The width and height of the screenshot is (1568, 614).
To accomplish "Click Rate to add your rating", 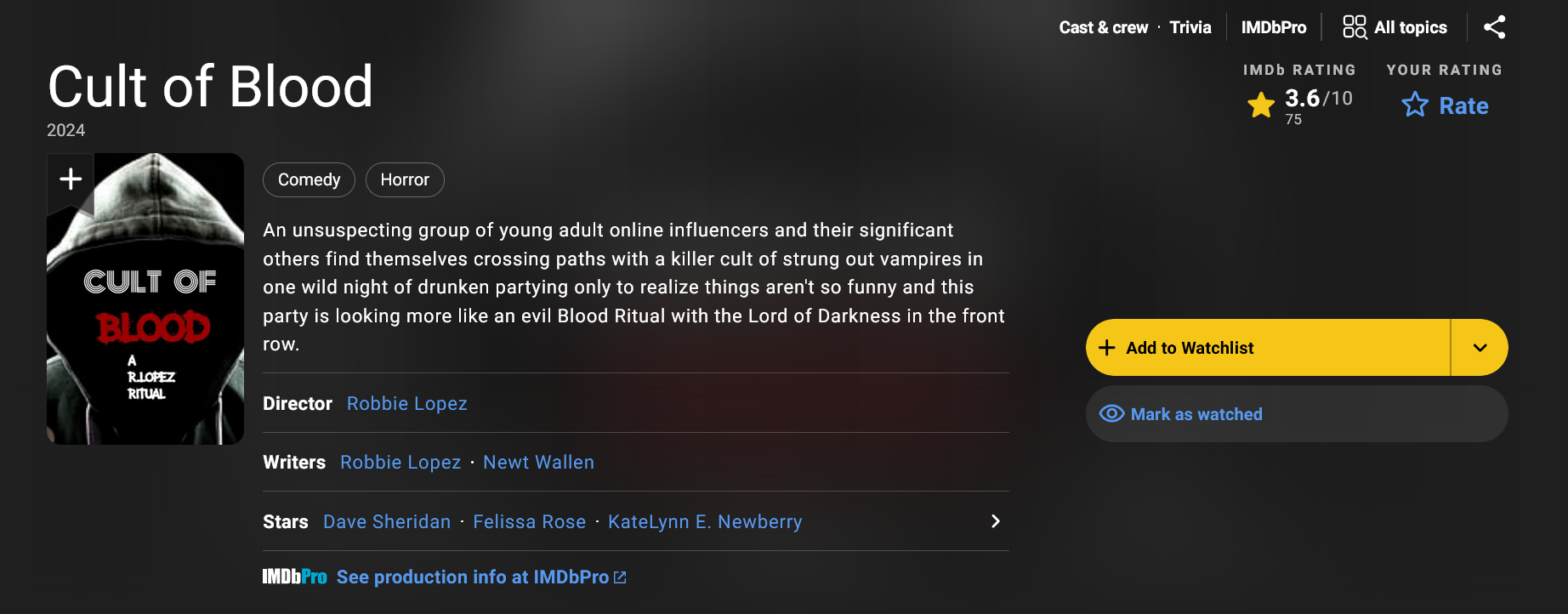I will click(1463, 105).
